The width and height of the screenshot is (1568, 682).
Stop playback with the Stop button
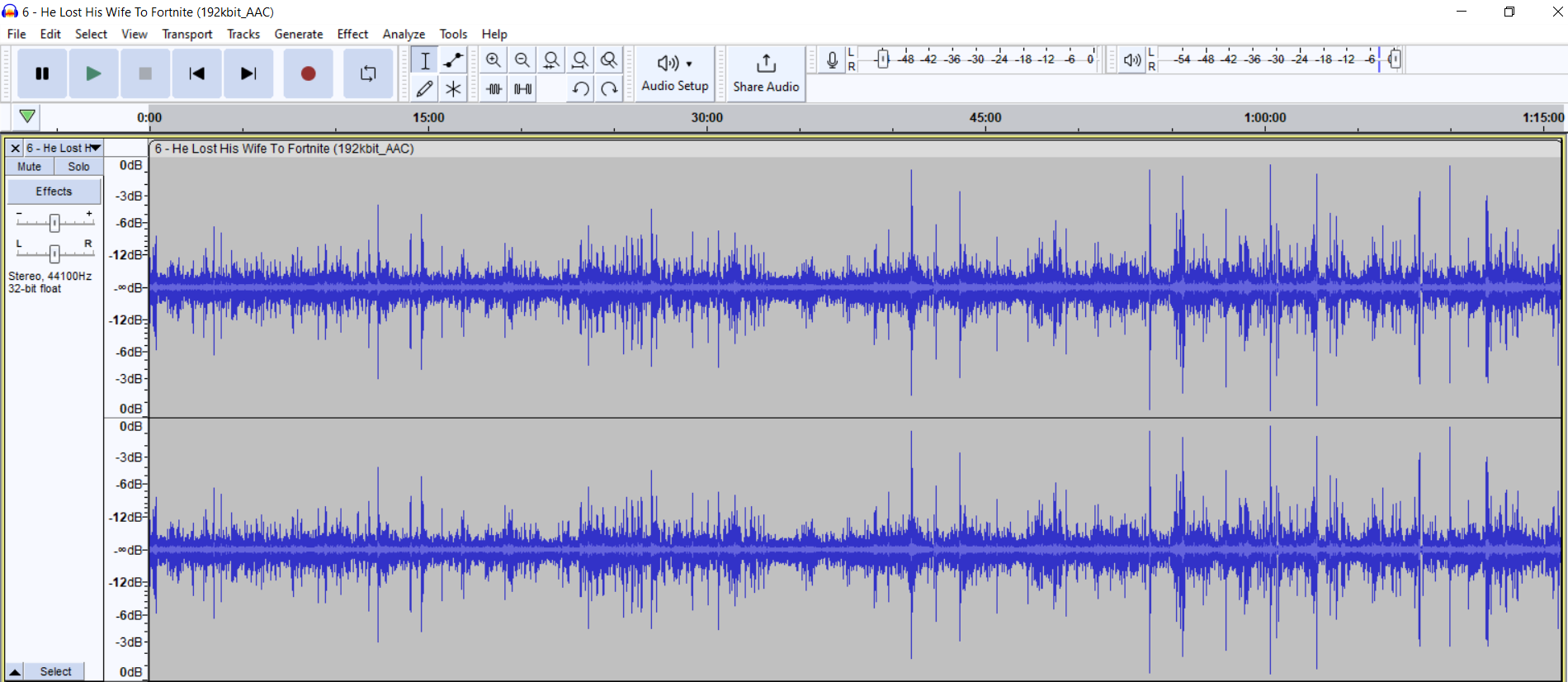[145, 73]
